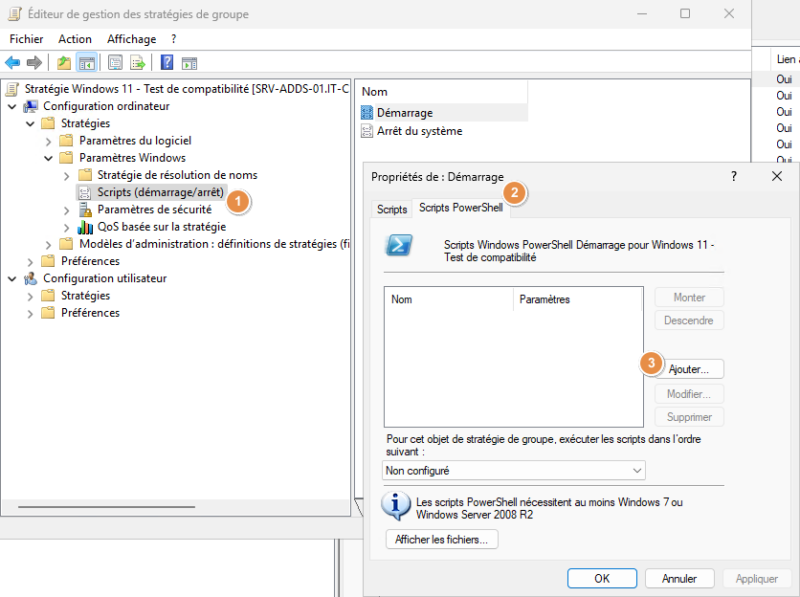Collapse the Configuration ordinateur node

12,107
